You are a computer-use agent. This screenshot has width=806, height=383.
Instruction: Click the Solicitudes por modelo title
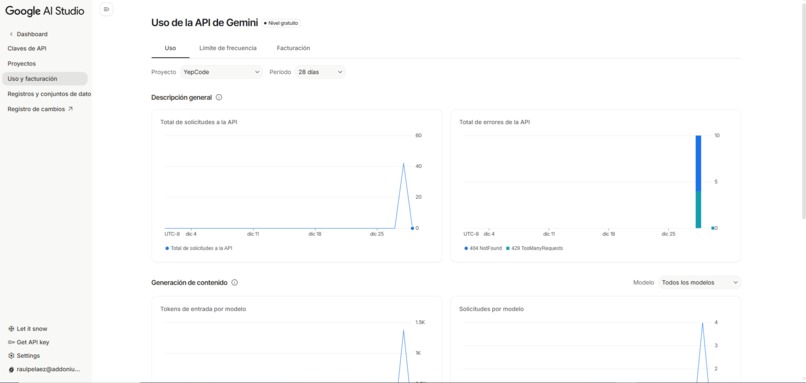491,309
